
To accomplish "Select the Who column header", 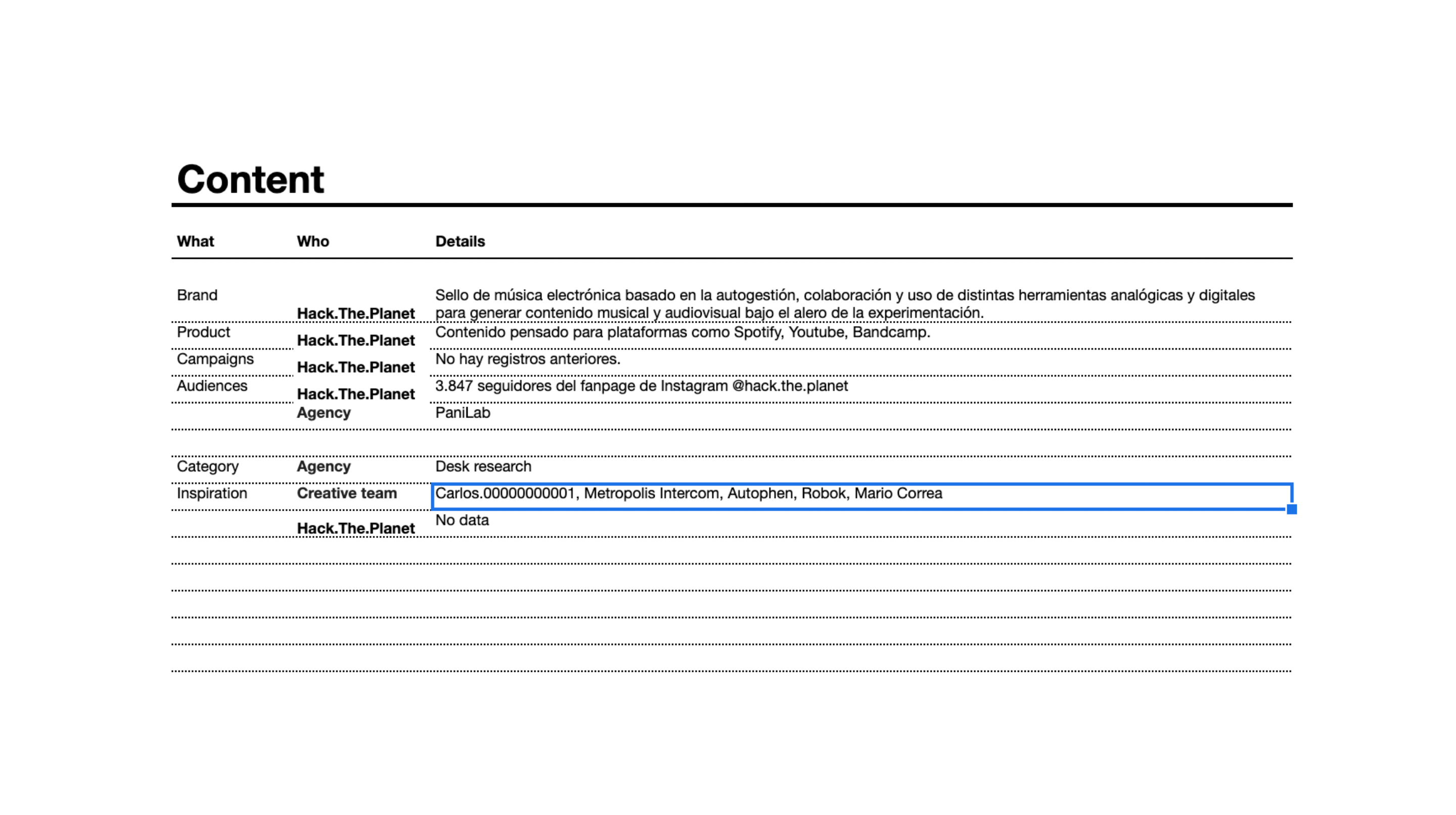I will (x=312, y=241).
